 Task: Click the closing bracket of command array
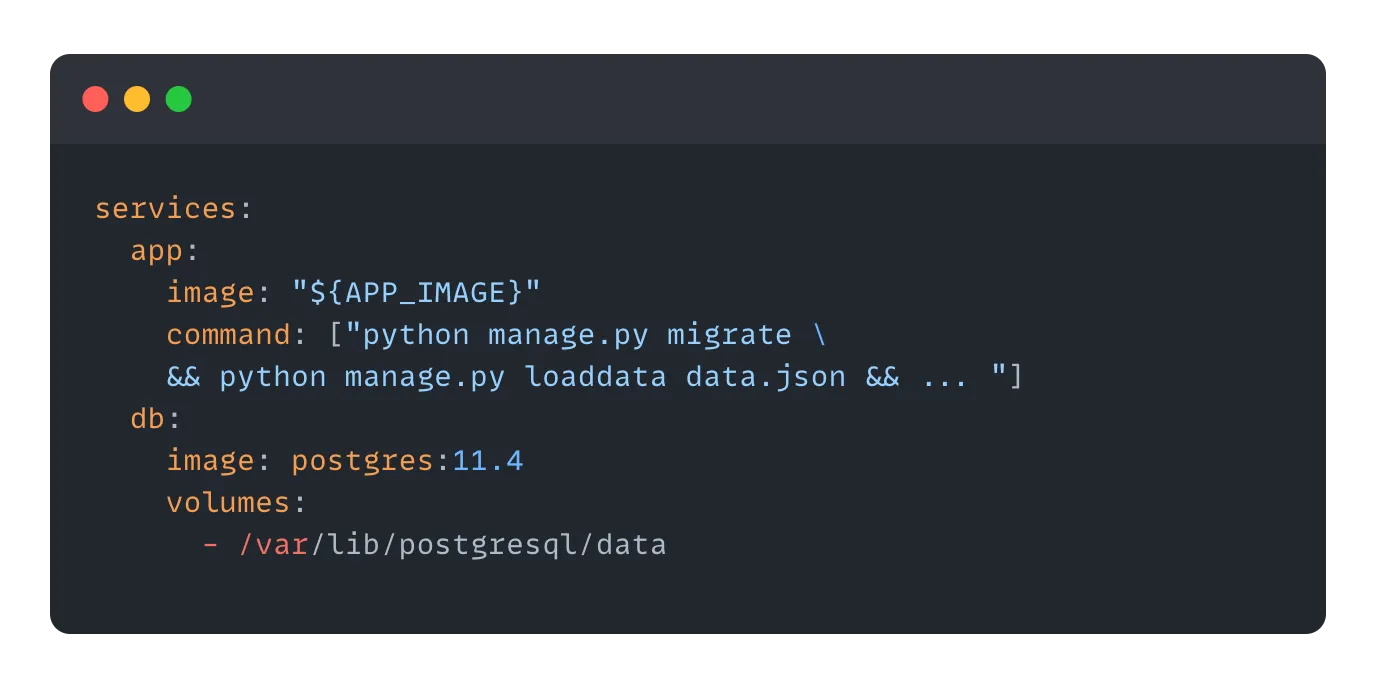coord(1016,377)
